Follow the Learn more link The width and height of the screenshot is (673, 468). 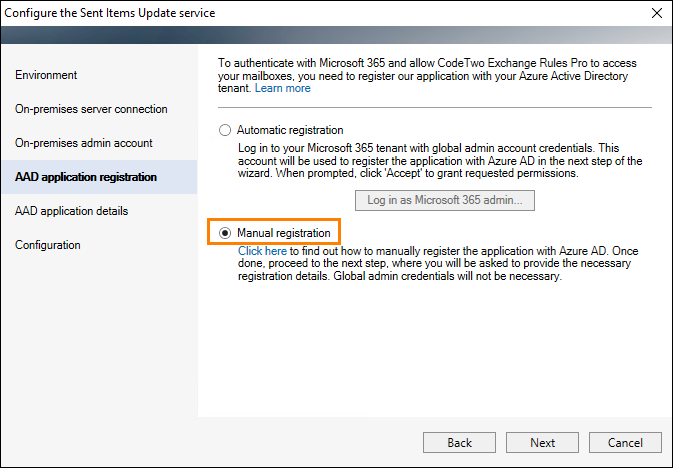[x=282, y=88]
